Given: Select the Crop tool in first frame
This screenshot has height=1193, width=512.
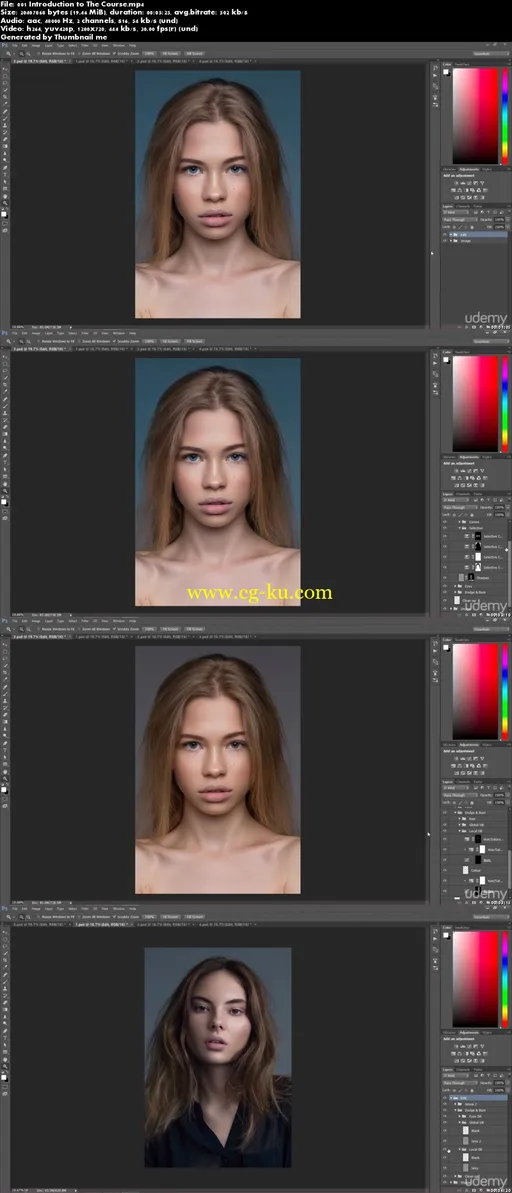Looking at the screenshot, I should pos(5,97).
